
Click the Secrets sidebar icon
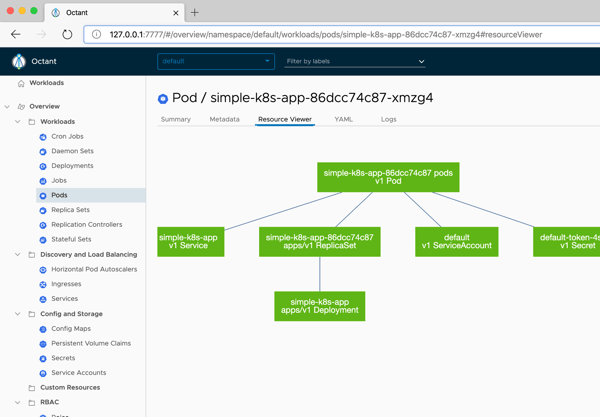(43, 358)
